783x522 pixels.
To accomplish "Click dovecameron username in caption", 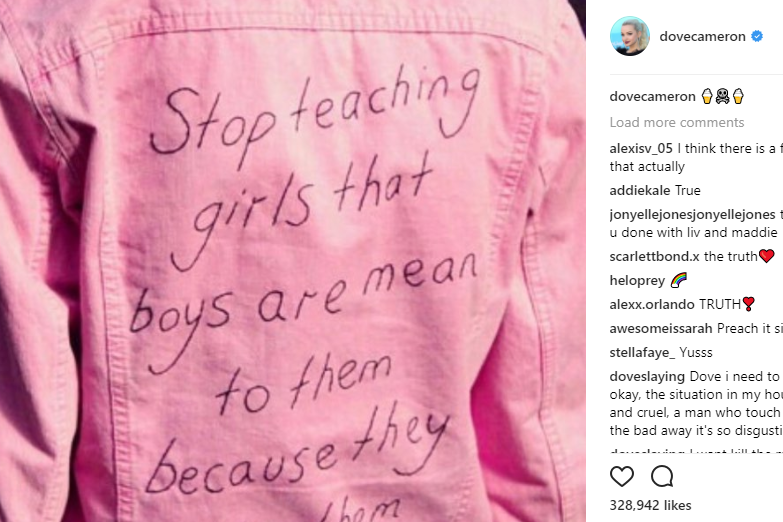I will [x=652, y=96].
